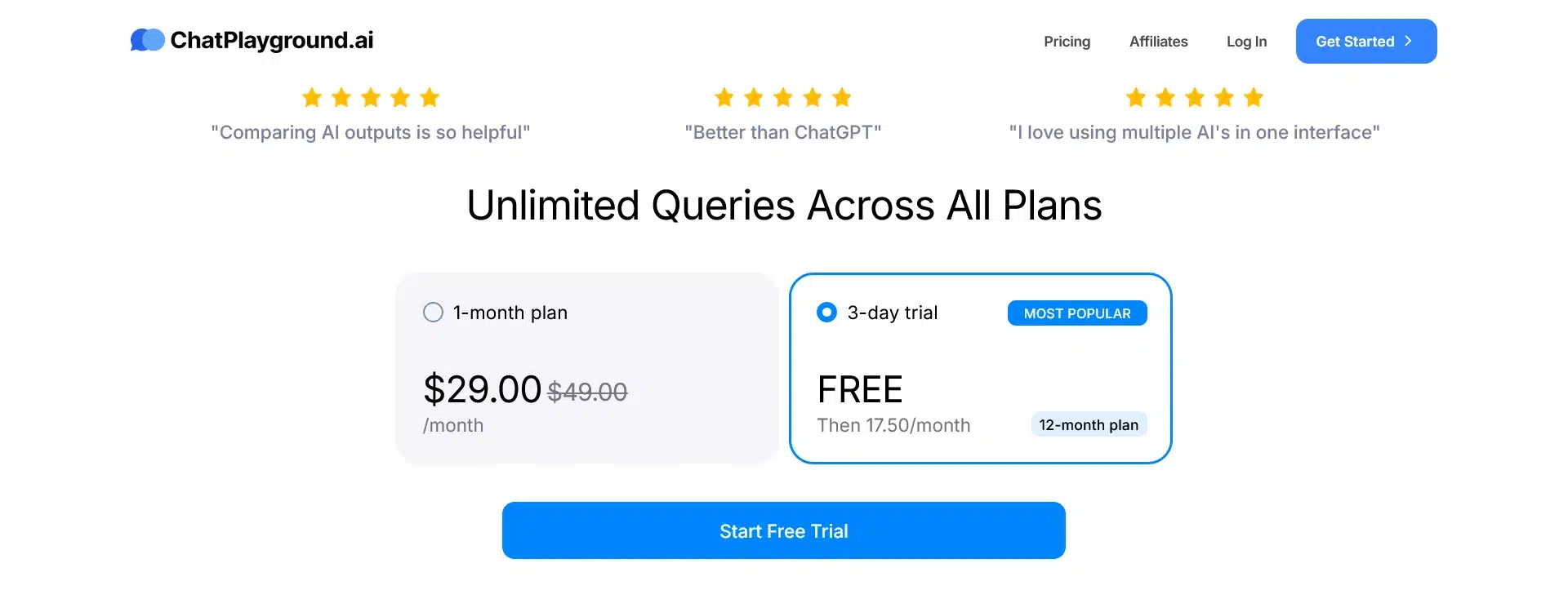The height and width of the screenshot is (590, 1568).
Task: Click the first gold star under the logo
Action: tap(311, 97)
